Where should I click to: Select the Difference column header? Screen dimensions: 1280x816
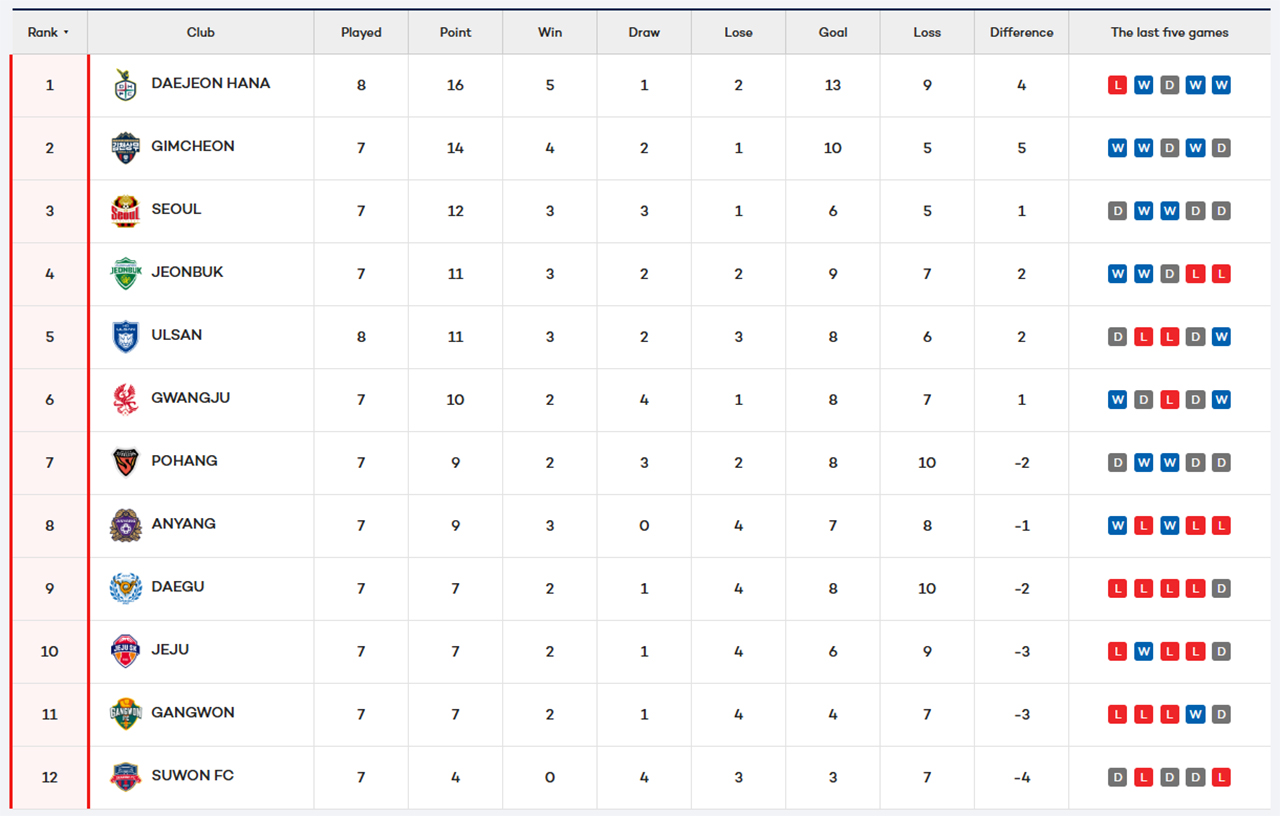(x=1021, y=32)
